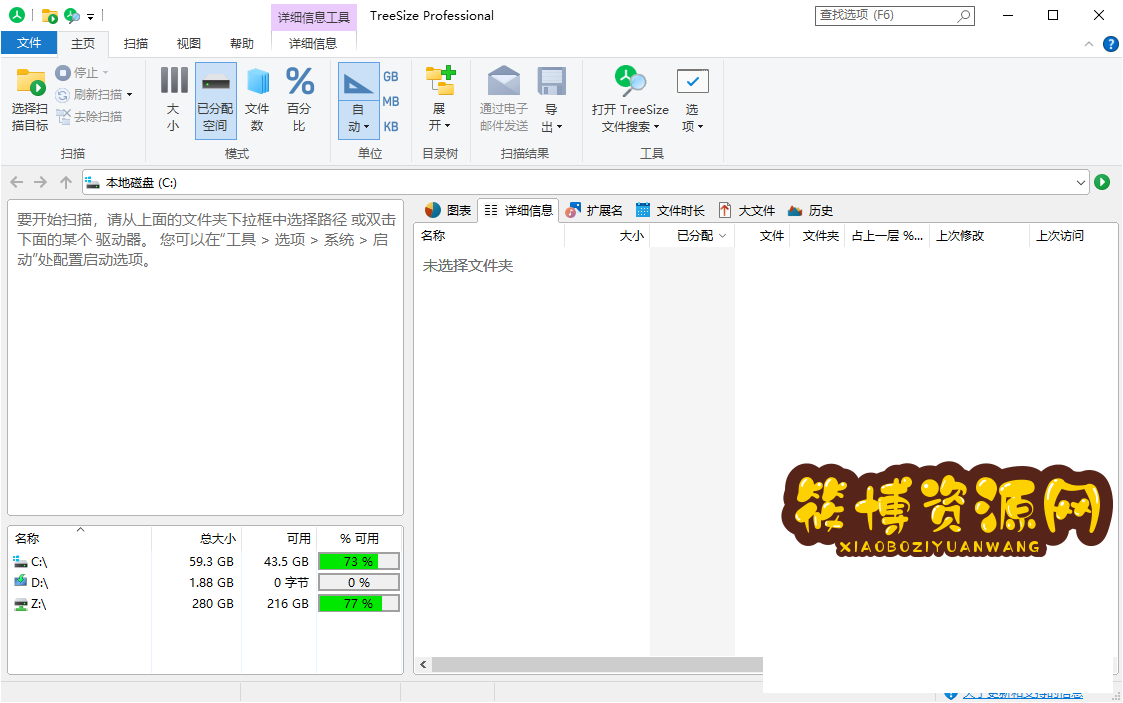Open the 帮助 ribbon tab
Screen dimensions: 1123x703
coord(242,44)
